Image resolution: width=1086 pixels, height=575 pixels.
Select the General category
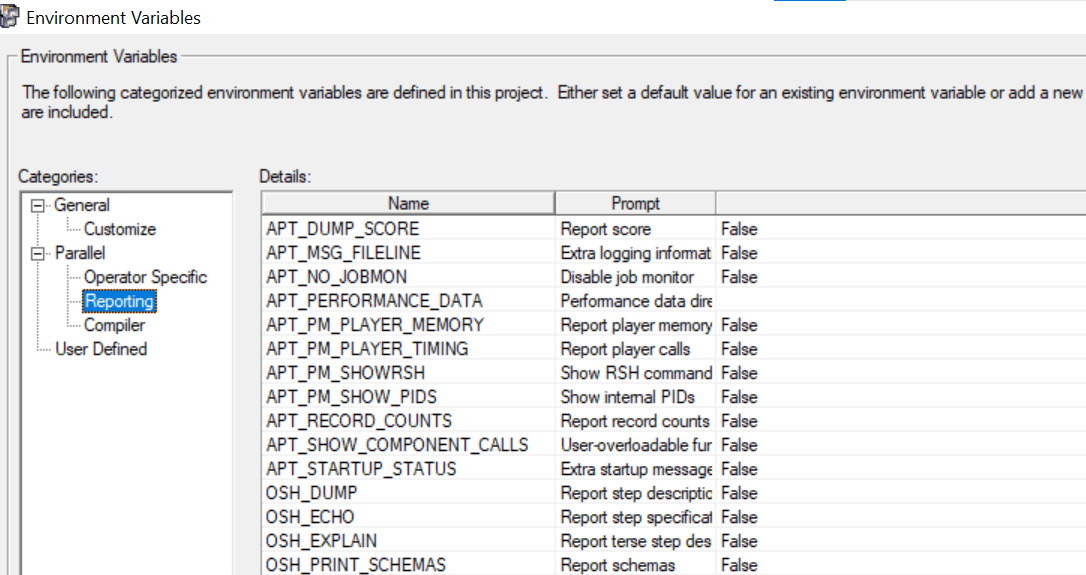point(82,205)
